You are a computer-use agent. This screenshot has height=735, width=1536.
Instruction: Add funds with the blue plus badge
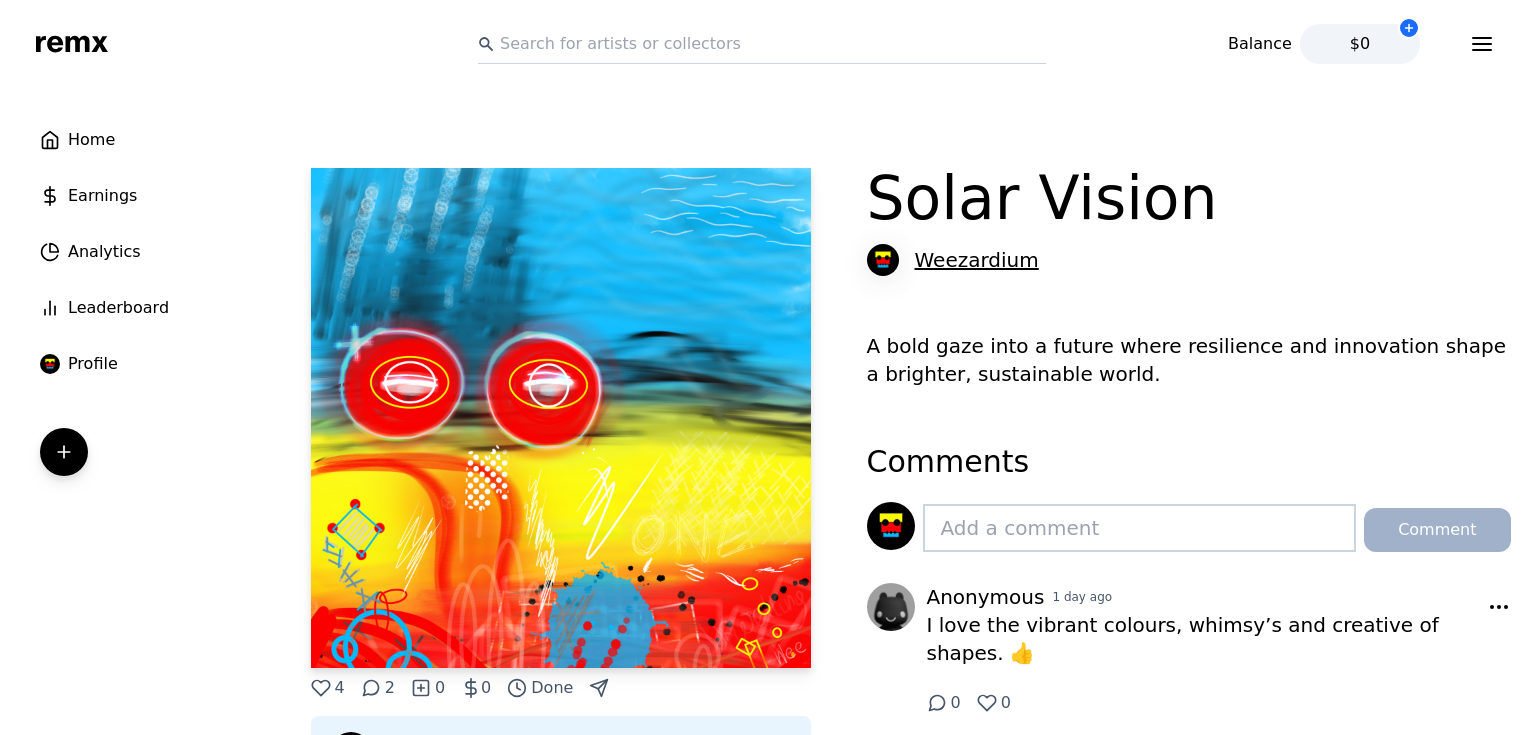coord(1408,28)
